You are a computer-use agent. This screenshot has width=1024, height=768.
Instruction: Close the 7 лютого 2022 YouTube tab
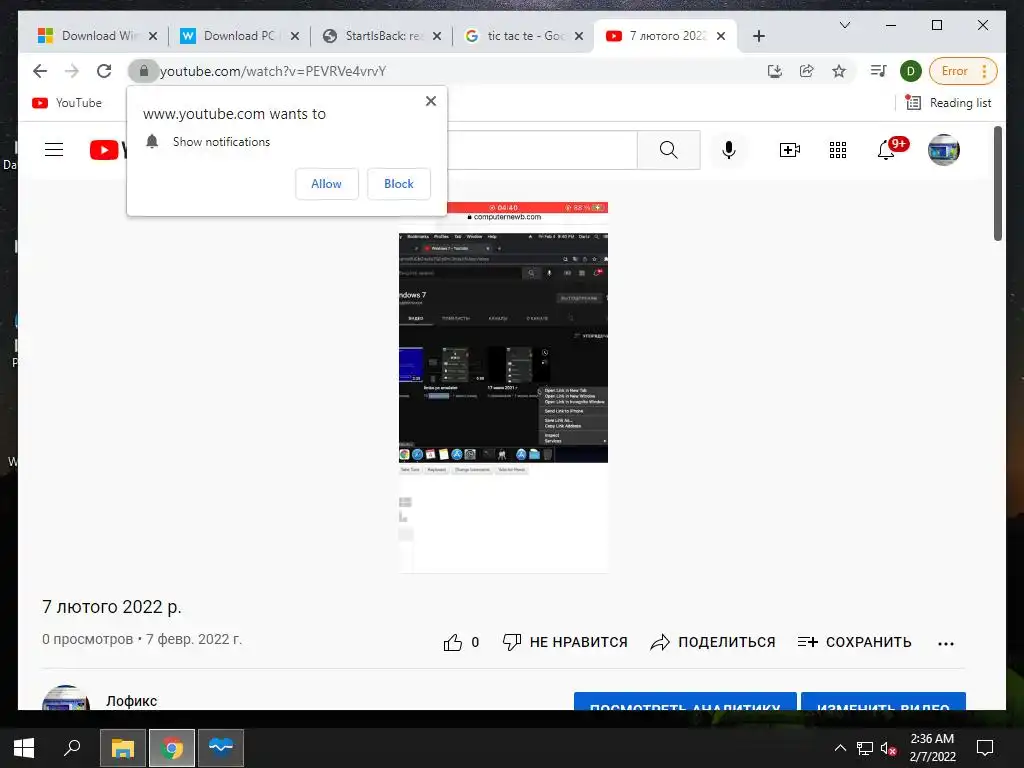721,36
